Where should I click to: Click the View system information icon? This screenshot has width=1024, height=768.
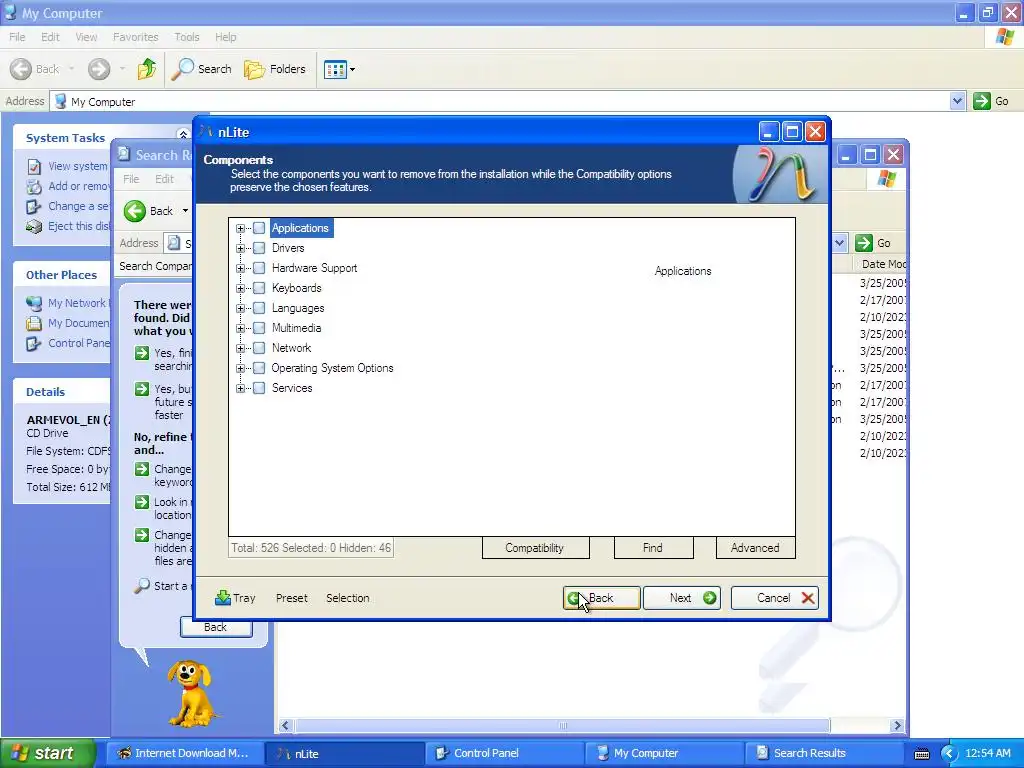[x=34, y=167]
